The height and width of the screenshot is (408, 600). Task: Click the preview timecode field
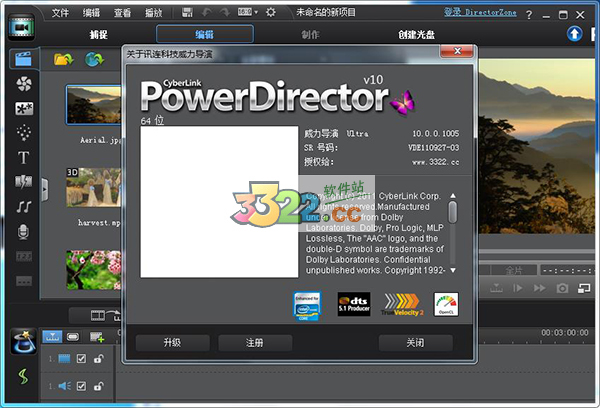569,271
